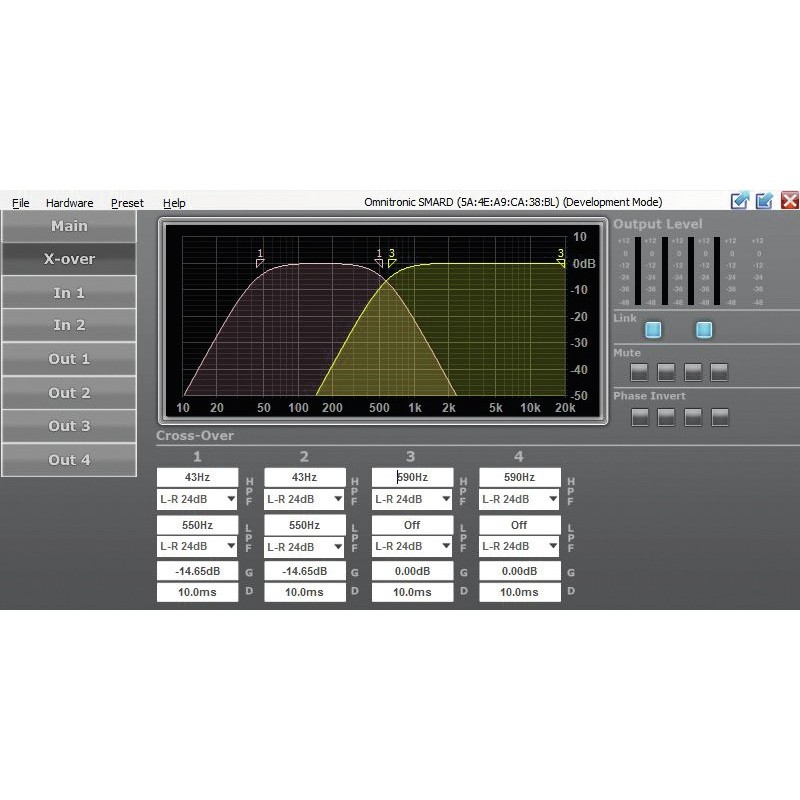
Task: Open channel 4 HPF slope dropdown
Action: tap(519, 499)
